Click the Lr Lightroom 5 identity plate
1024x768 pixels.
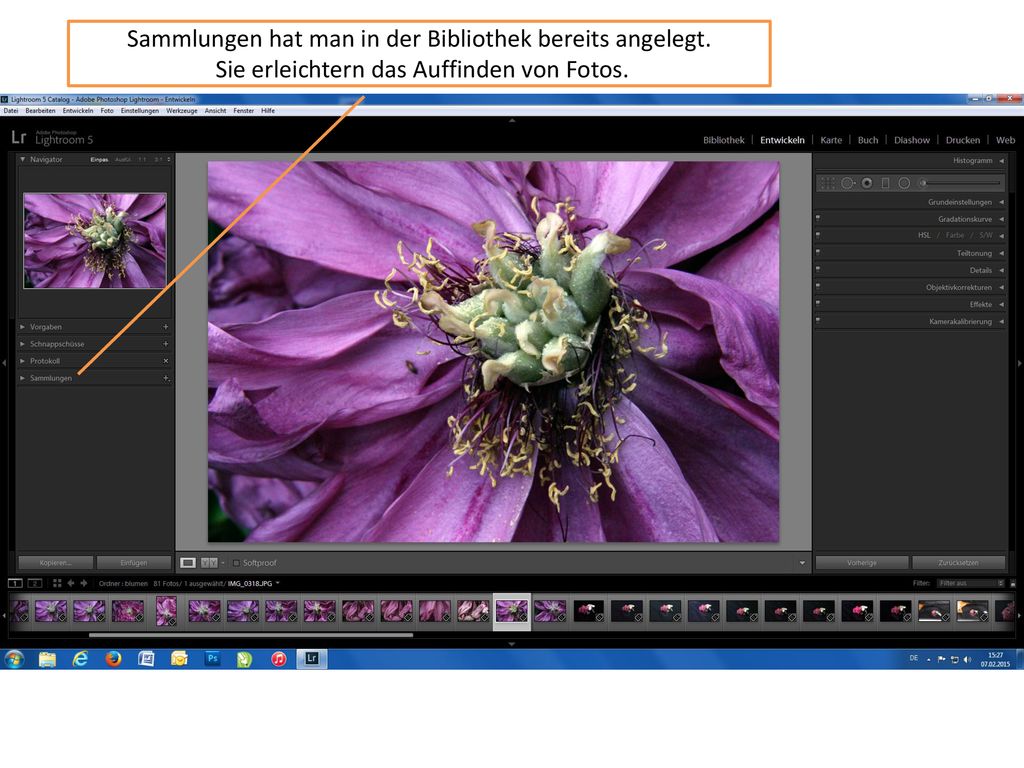52,137
